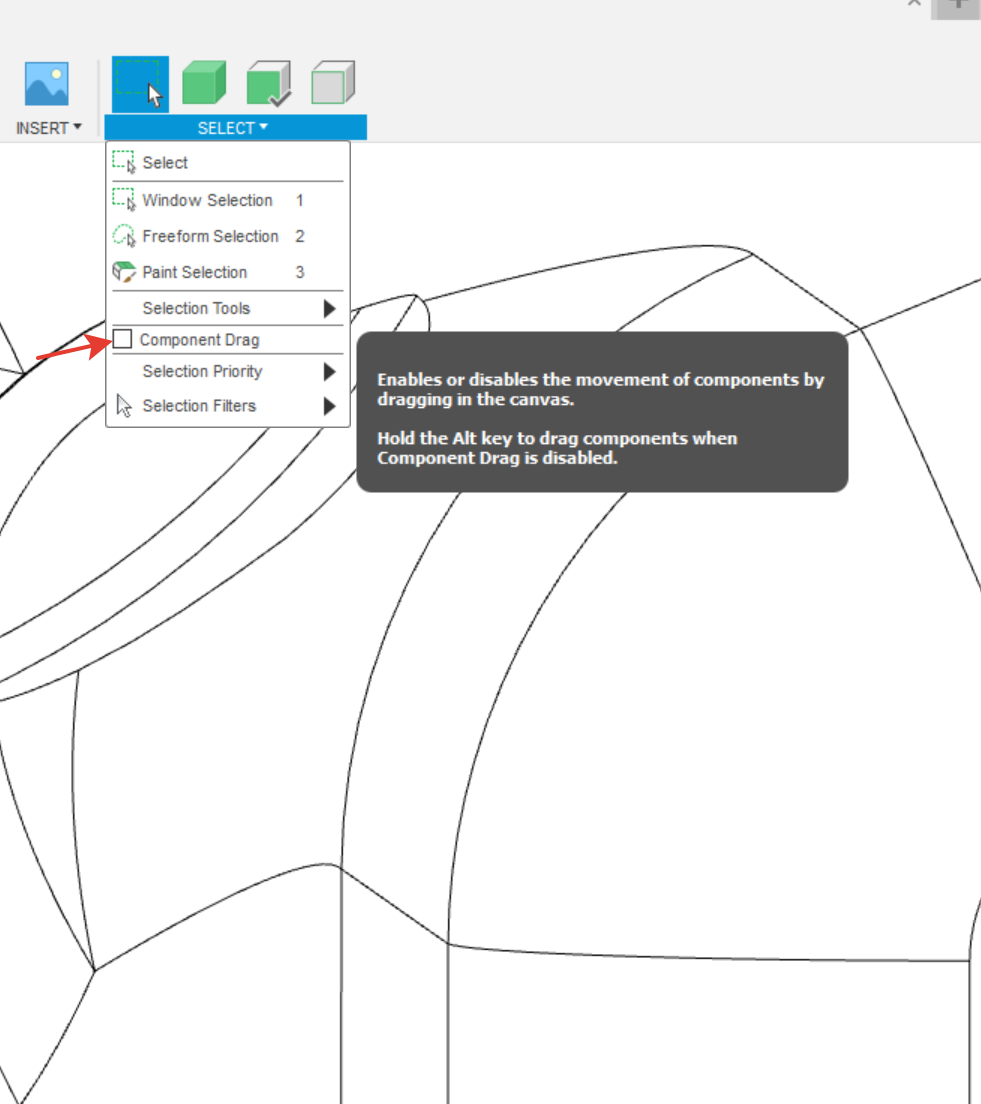The image size is (981, 1104).
Task: Click green cube with checkmark icon
Action: click(268, 83)
